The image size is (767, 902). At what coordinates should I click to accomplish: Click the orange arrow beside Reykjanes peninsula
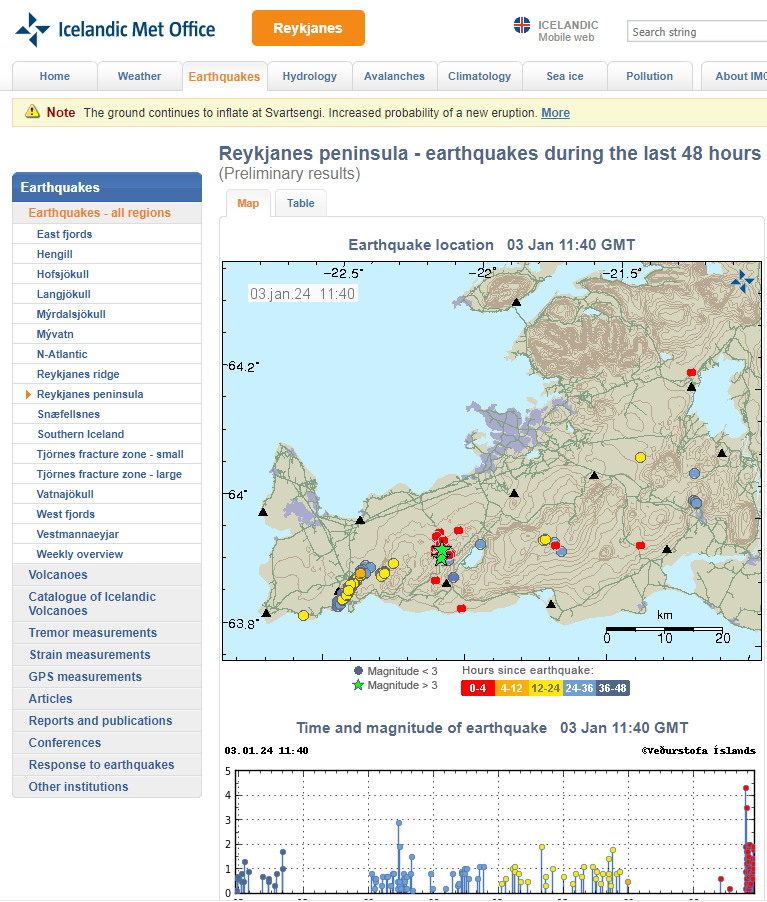(x=29, y=394)
